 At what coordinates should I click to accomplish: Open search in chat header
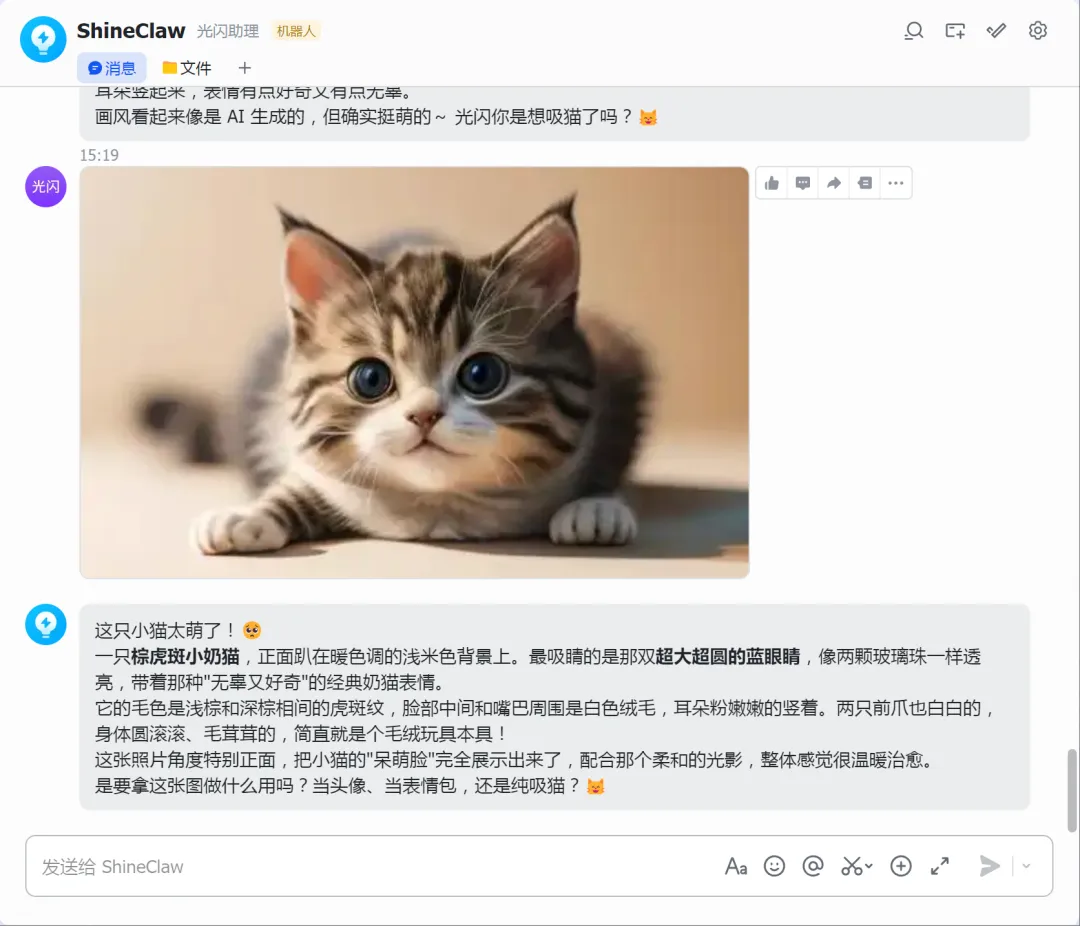913,30
